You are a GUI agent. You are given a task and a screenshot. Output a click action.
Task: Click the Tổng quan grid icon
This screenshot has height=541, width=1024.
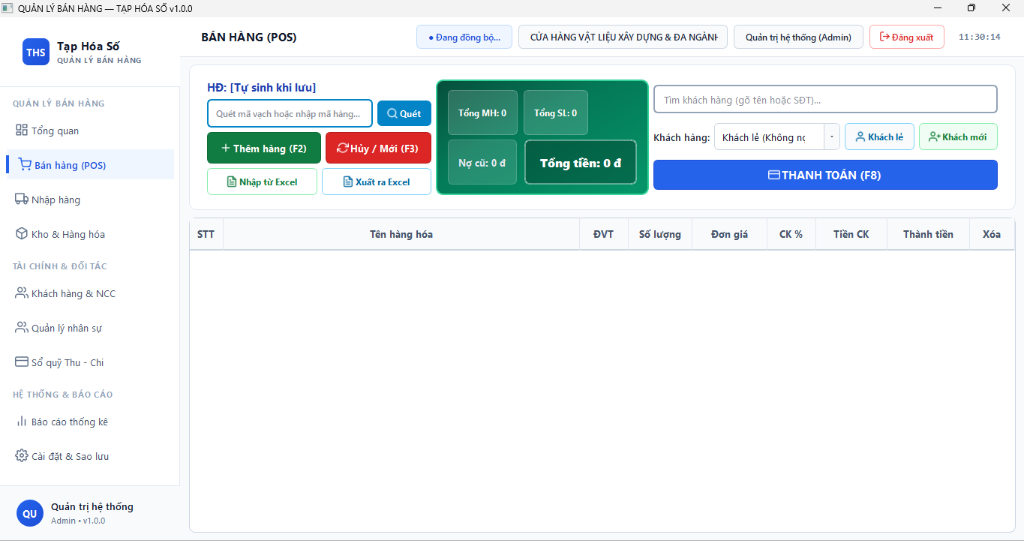pos(22,130)
